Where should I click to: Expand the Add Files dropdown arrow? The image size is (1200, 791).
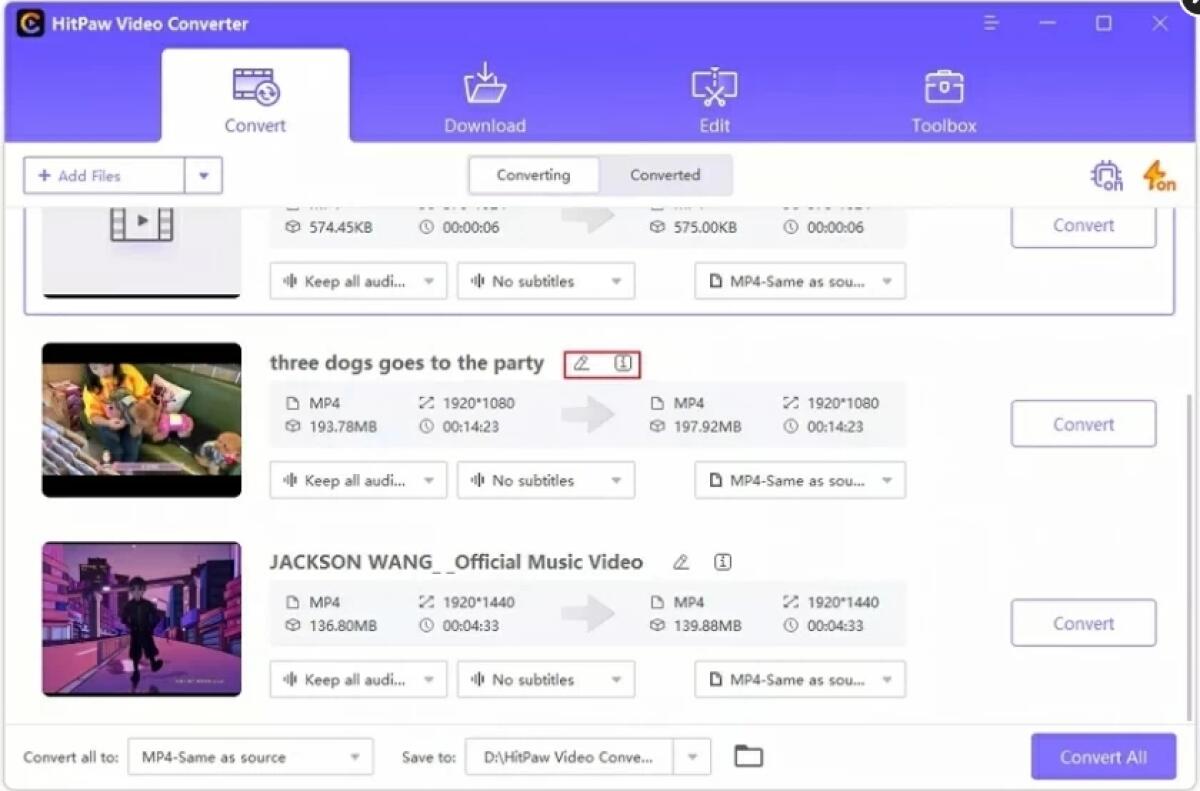[203, 175]
